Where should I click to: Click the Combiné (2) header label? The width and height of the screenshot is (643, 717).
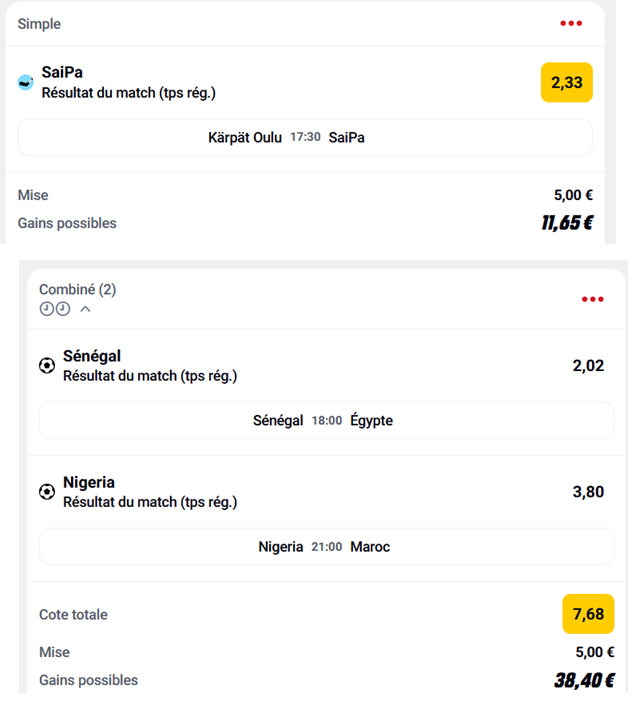[x=78, y=289]
